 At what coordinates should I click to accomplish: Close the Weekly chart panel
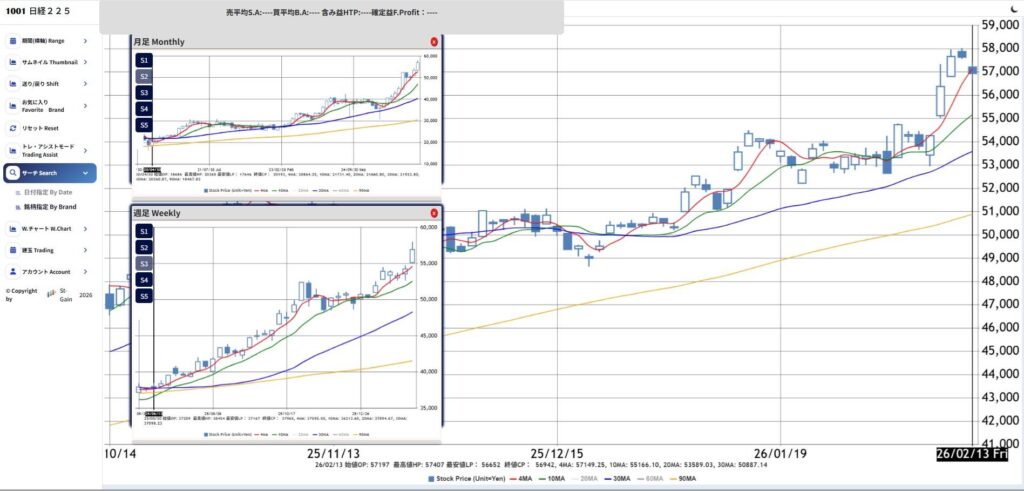433,213
